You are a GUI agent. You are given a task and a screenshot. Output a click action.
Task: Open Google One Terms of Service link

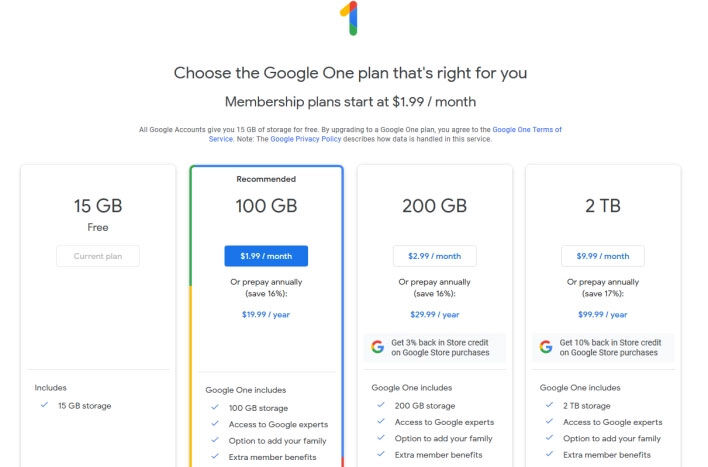526,130
